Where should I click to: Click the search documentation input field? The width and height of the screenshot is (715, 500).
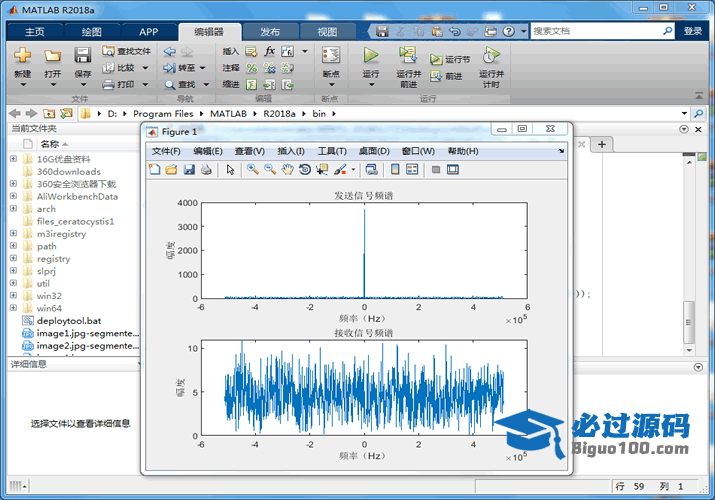click(596, 31)
